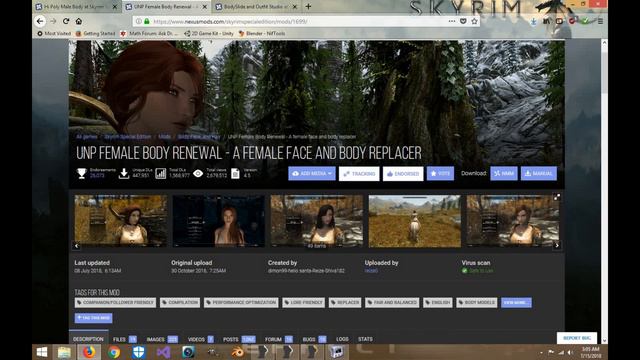Open the 2D Game Kit - Unity bookmark
Screen dimensions: 640x360
pyautogui.click(x=209, y=33)
